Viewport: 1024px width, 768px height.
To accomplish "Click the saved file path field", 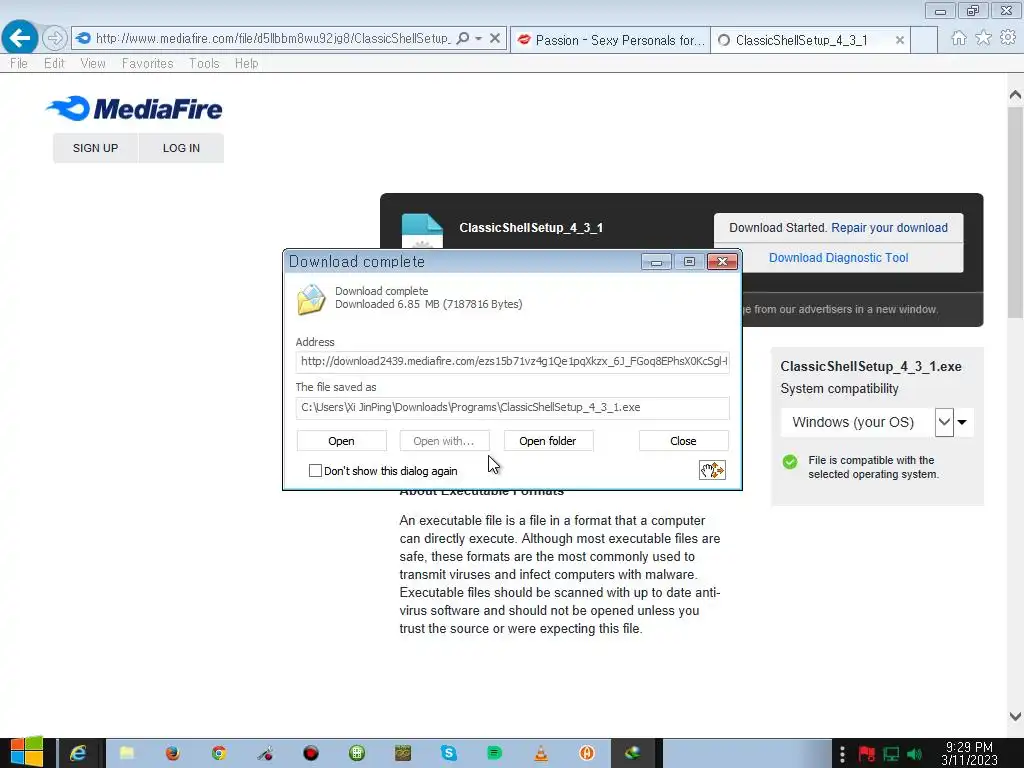I will 513,408.
